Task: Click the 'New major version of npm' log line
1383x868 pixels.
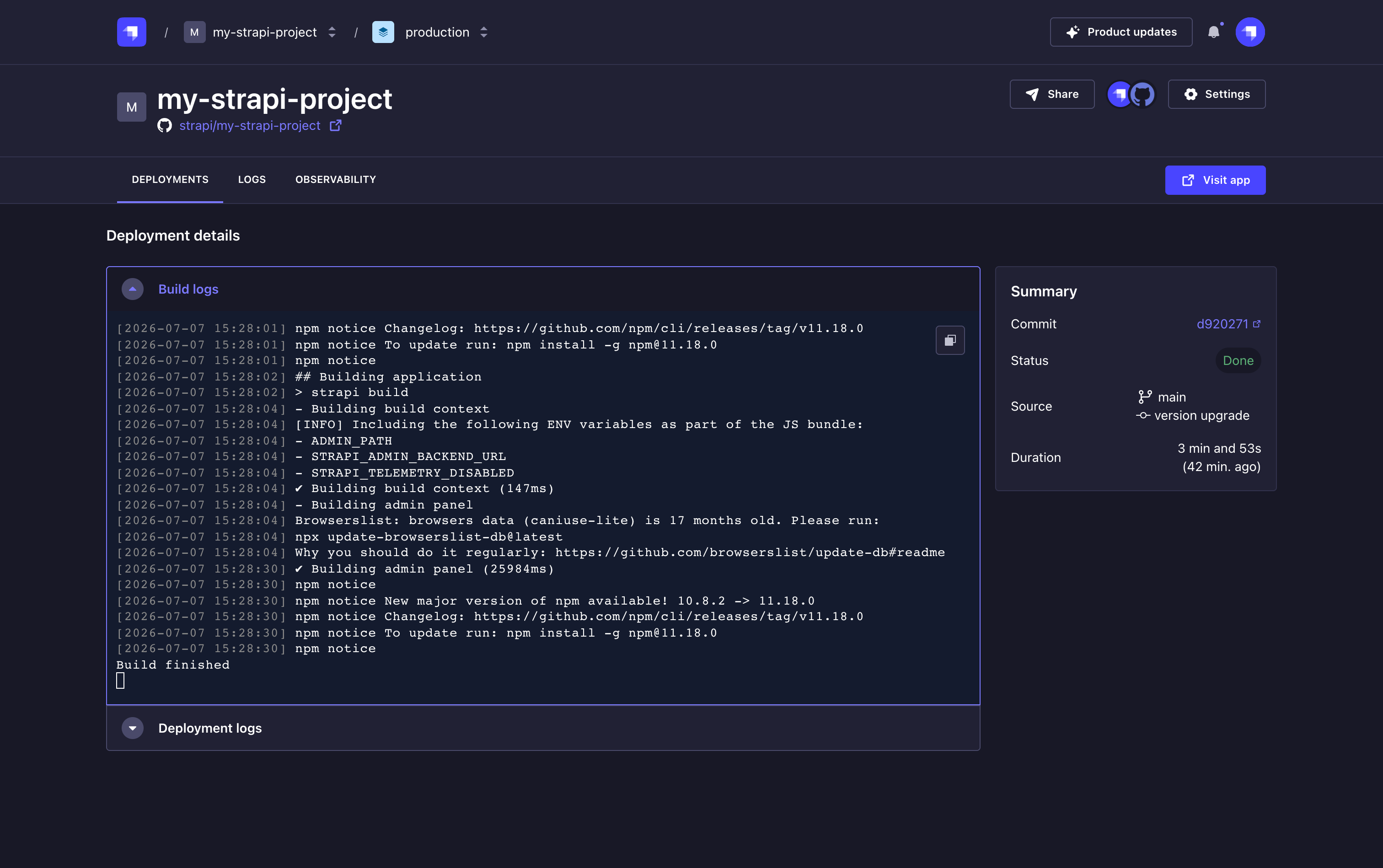Action: pos(555,601)
